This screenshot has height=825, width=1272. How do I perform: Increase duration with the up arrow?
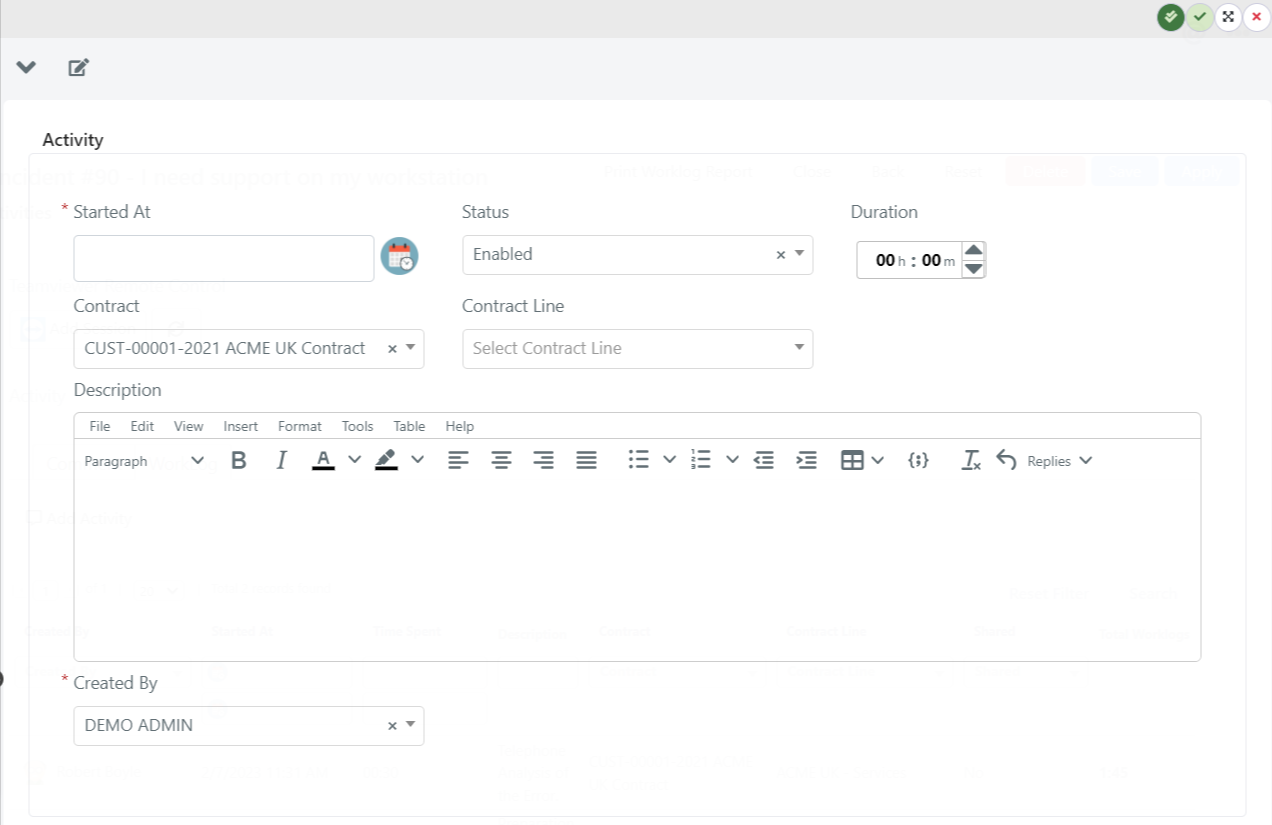coord(974,250)
